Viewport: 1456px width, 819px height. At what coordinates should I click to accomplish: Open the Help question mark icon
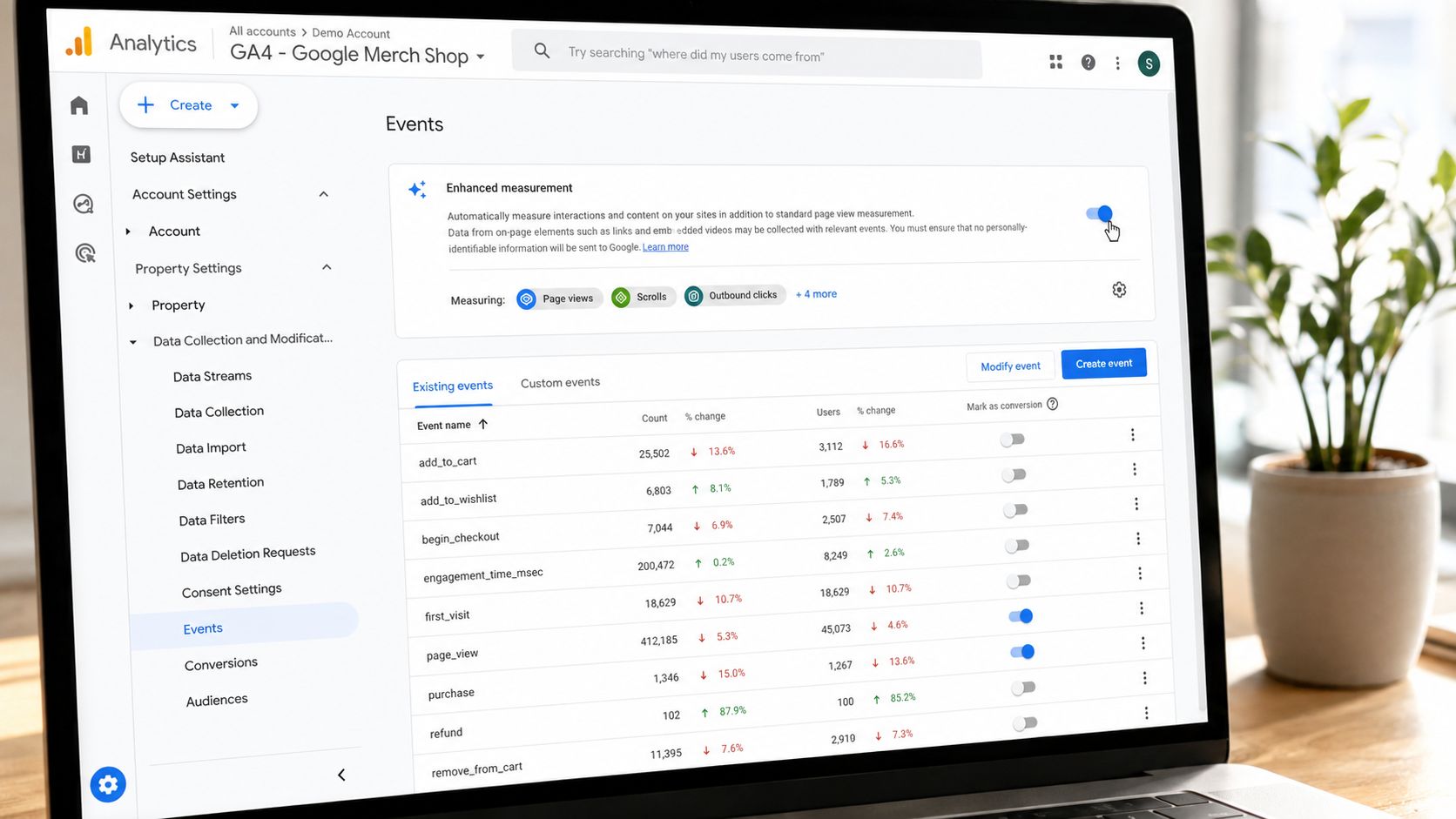pos(1088,63)
